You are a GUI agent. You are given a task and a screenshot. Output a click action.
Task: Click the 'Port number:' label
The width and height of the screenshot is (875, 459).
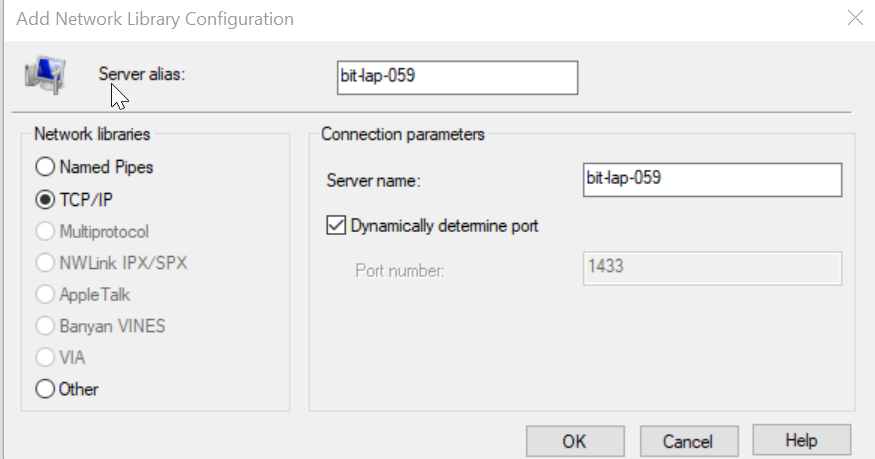pos(400,271)
